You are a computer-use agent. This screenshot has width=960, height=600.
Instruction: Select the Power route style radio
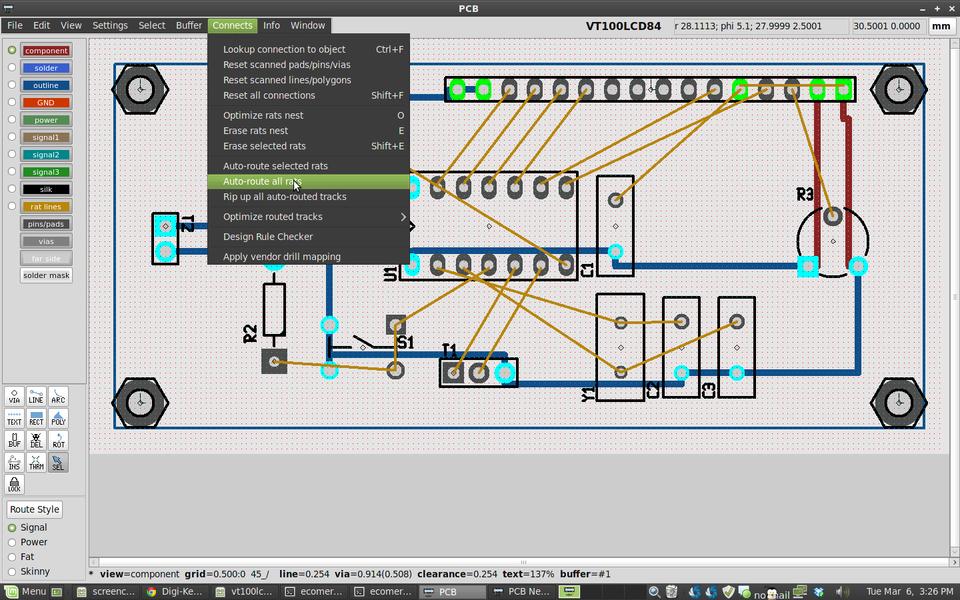tap(13, 542)
